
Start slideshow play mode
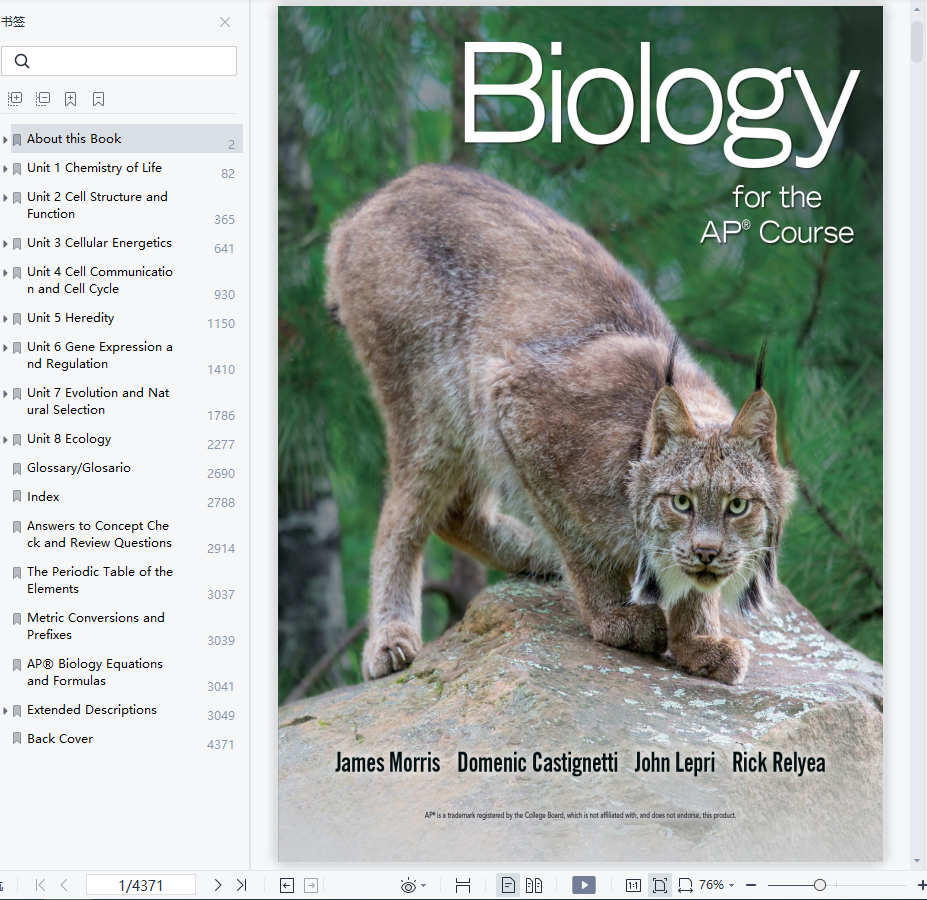click(584, 885)
